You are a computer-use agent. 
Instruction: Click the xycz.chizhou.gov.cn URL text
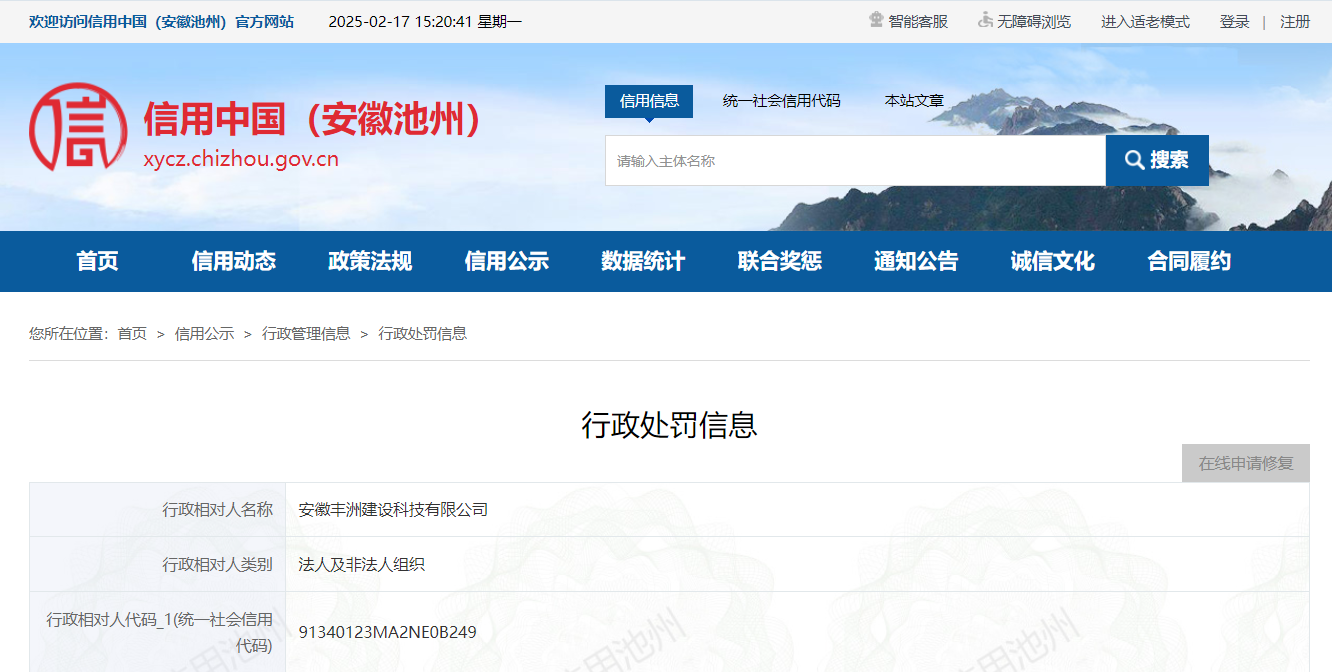coord(241,159)
